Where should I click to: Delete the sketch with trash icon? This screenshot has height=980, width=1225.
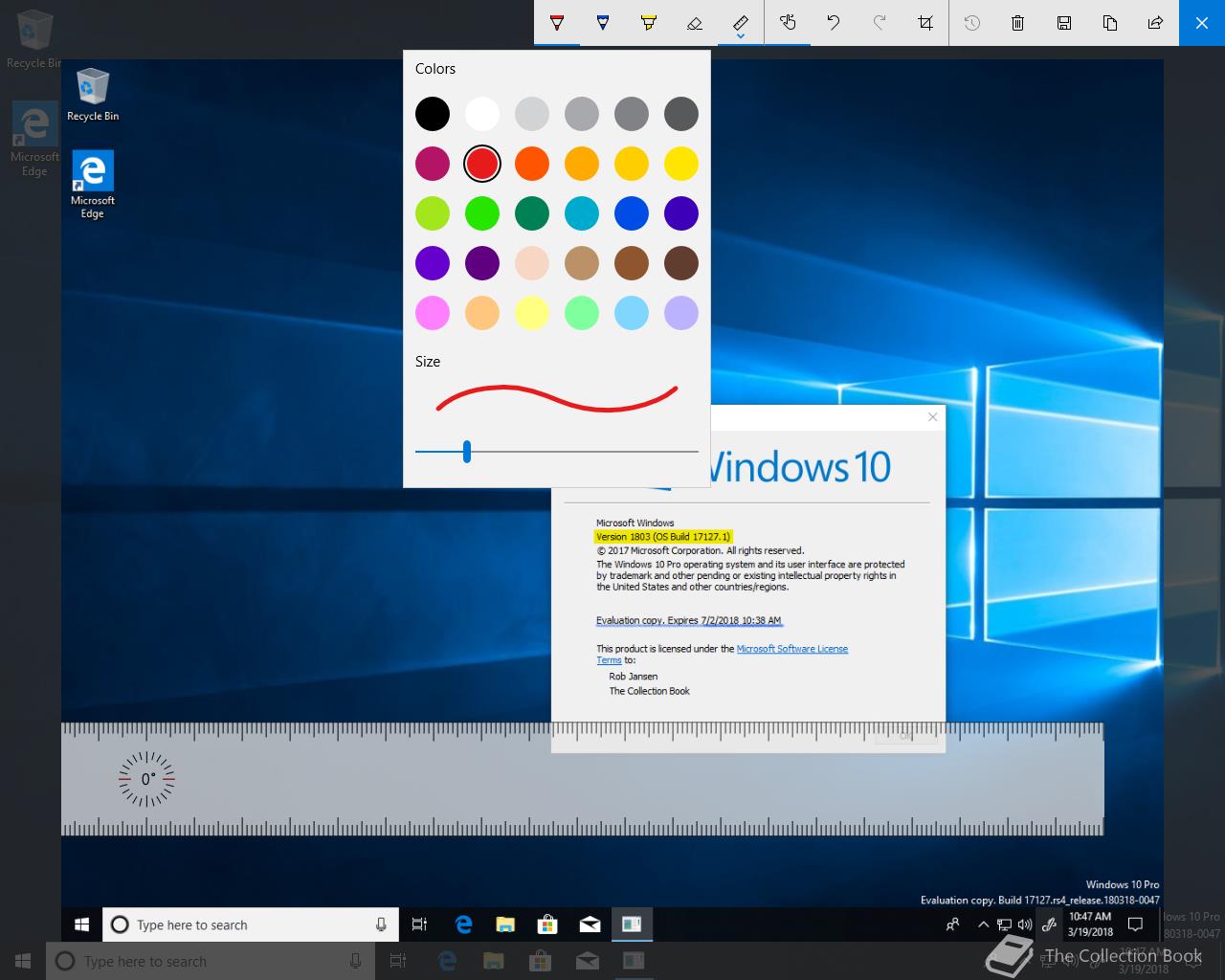click(x=1018, y=22)
